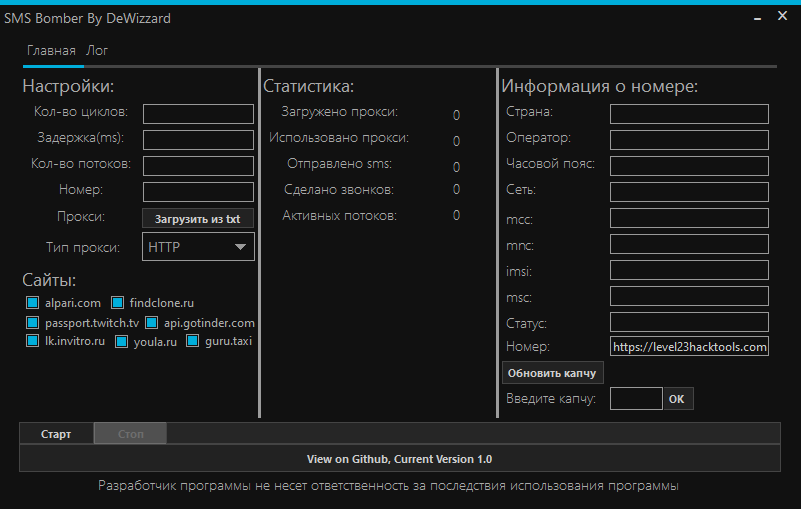This screenshot has width=801, height=509.
Task: Toggle the lk.invitro.ru checkbox
Action: point(32,340)
